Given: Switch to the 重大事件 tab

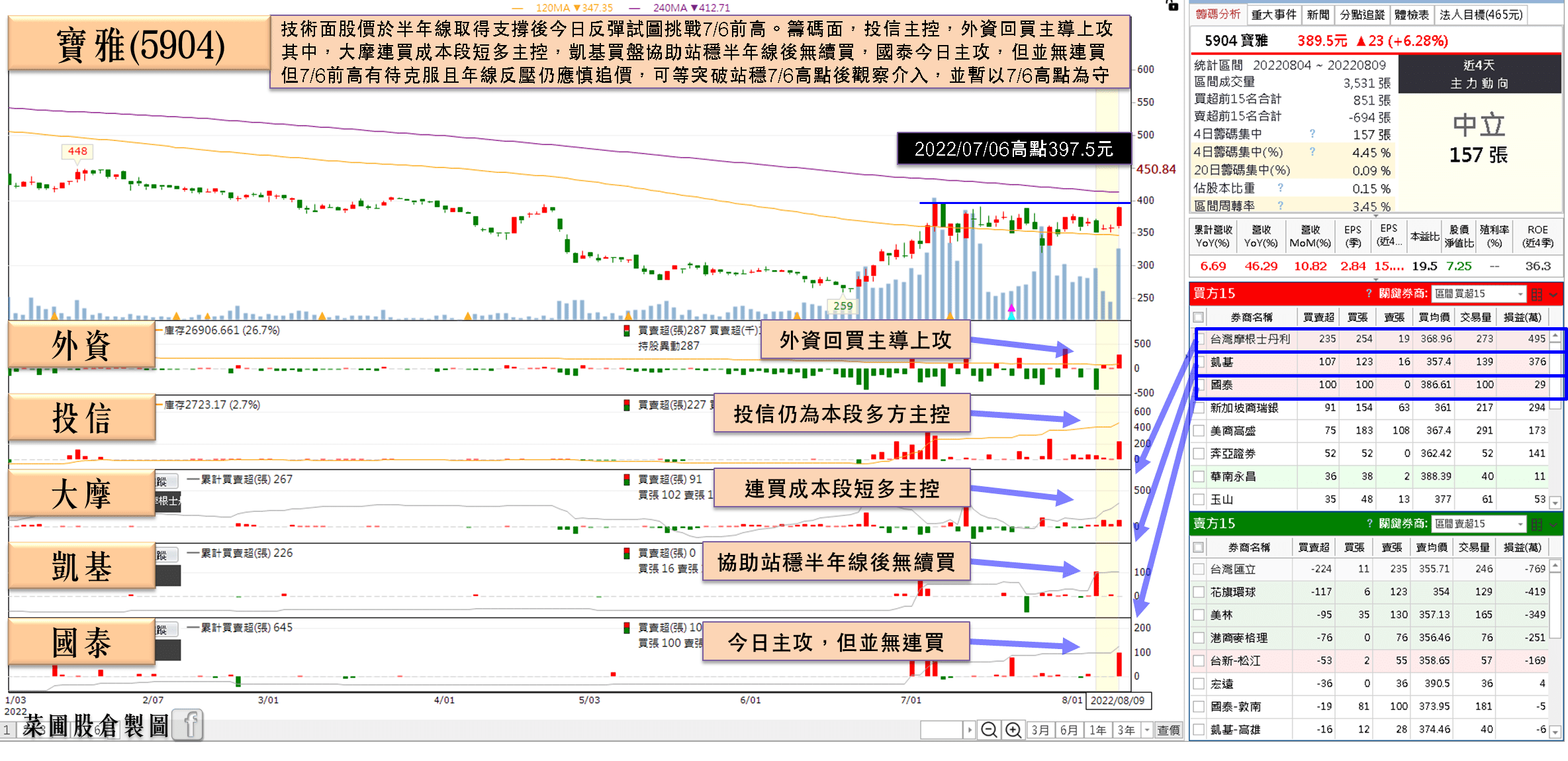Looking at the screenshot, I should click(1273, 14).
